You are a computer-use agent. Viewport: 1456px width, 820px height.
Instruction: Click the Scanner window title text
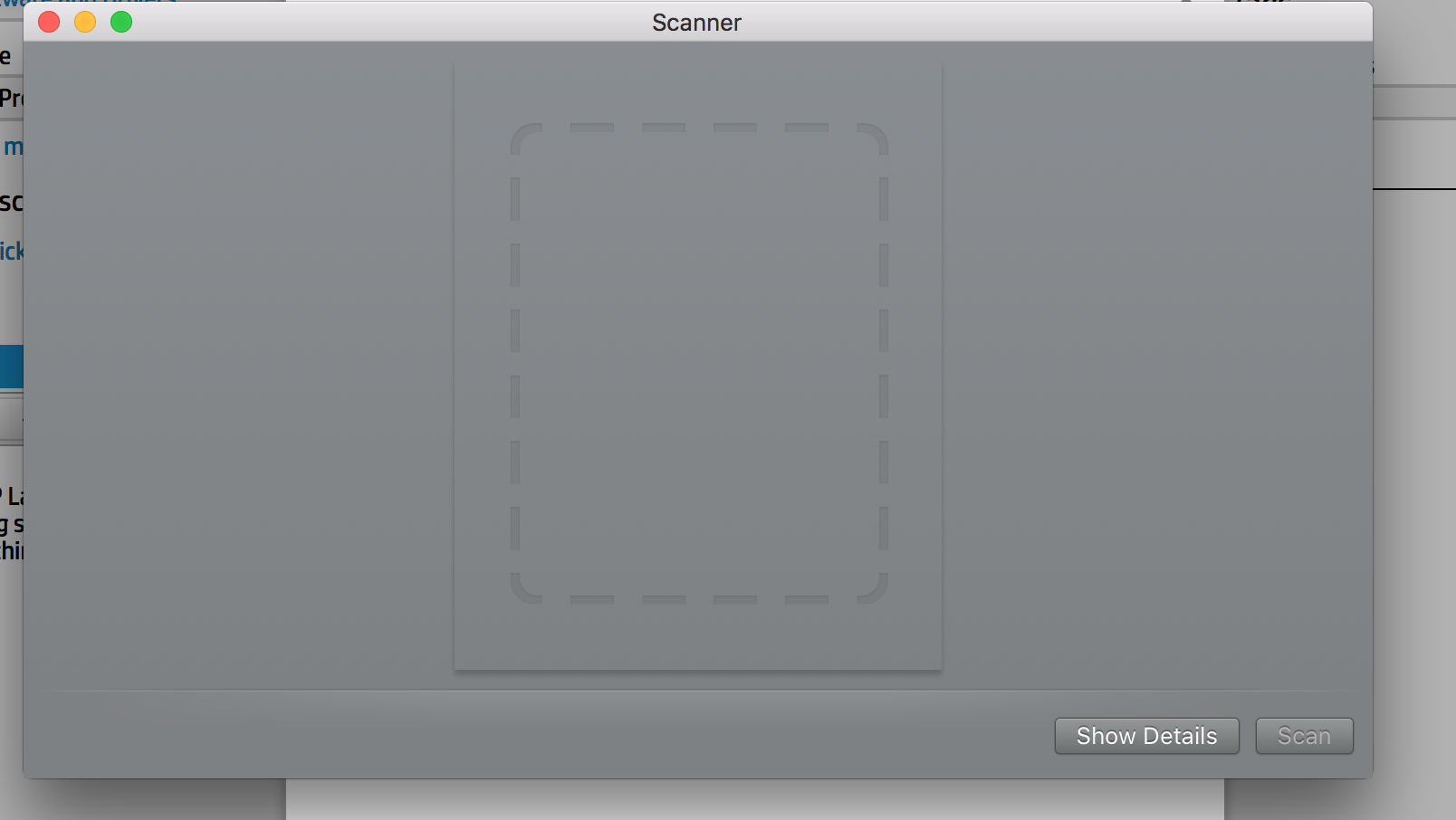tap(696, 23)
